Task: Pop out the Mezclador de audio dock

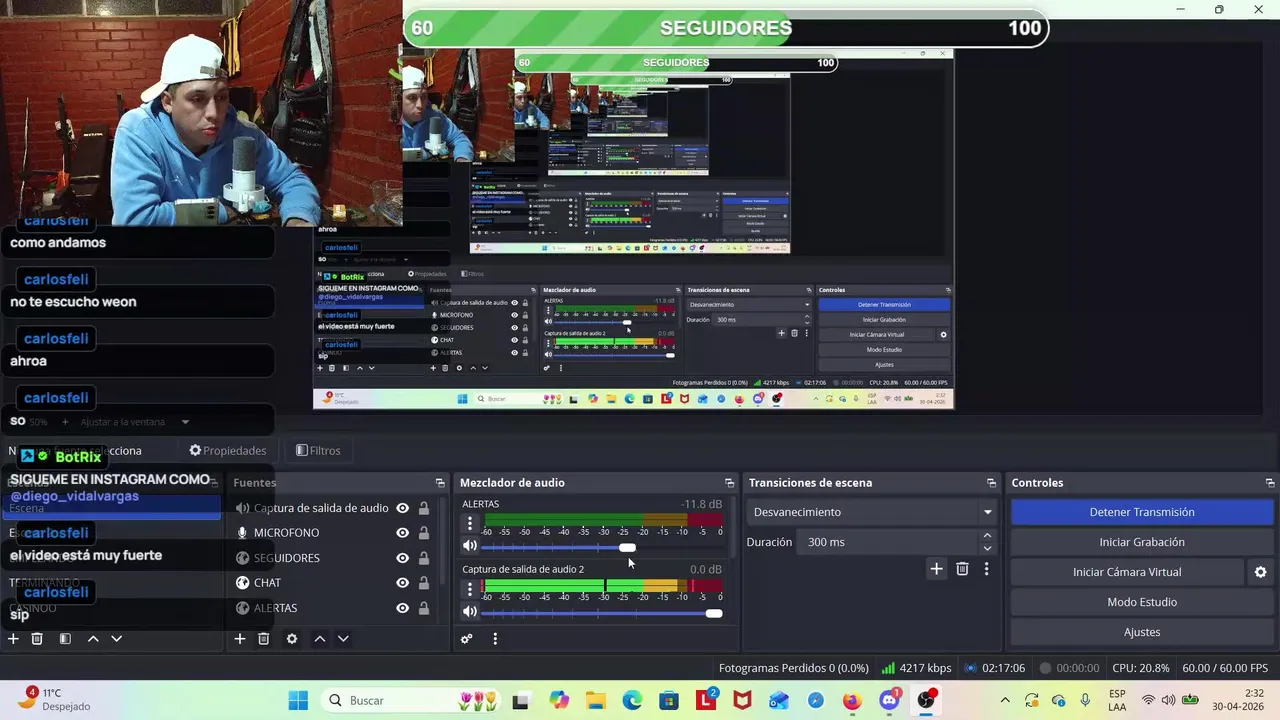Action: pos(729,483)
